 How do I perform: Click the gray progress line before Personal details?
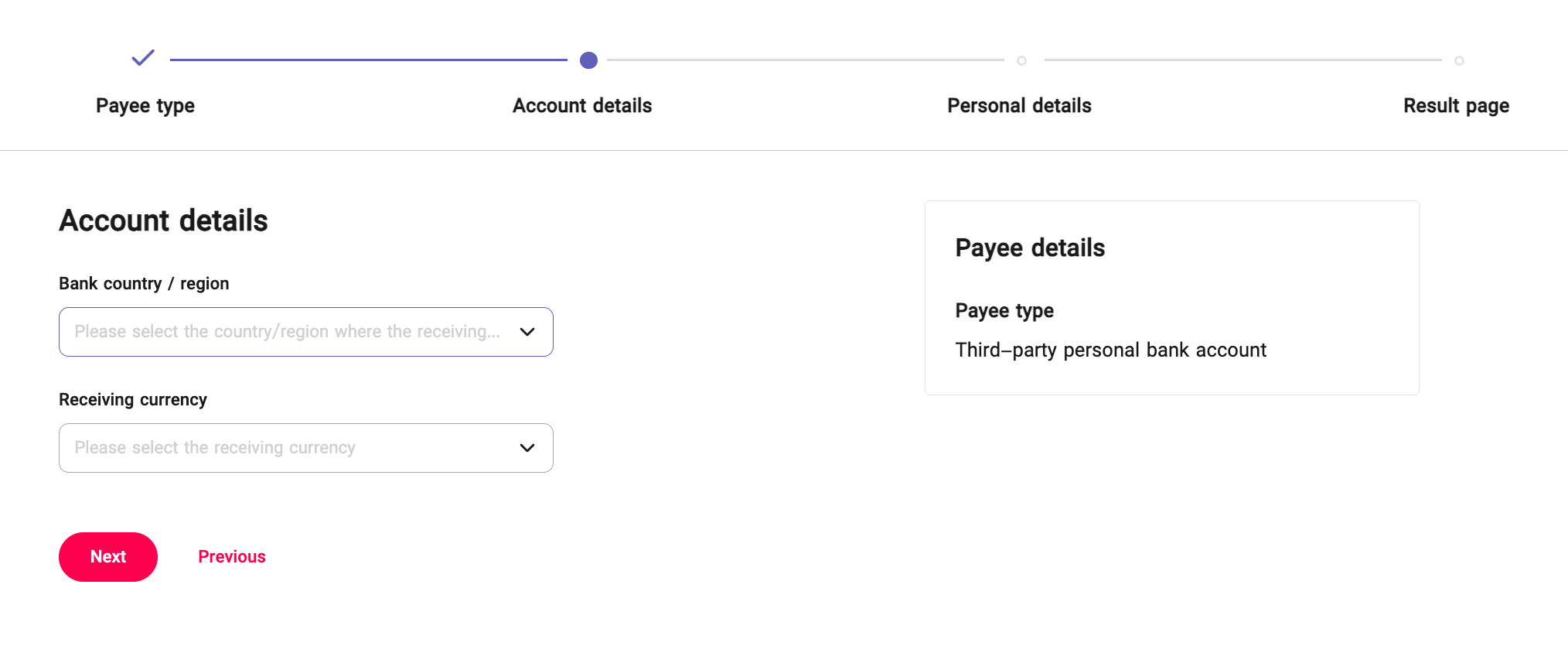[x=805, y=60]
